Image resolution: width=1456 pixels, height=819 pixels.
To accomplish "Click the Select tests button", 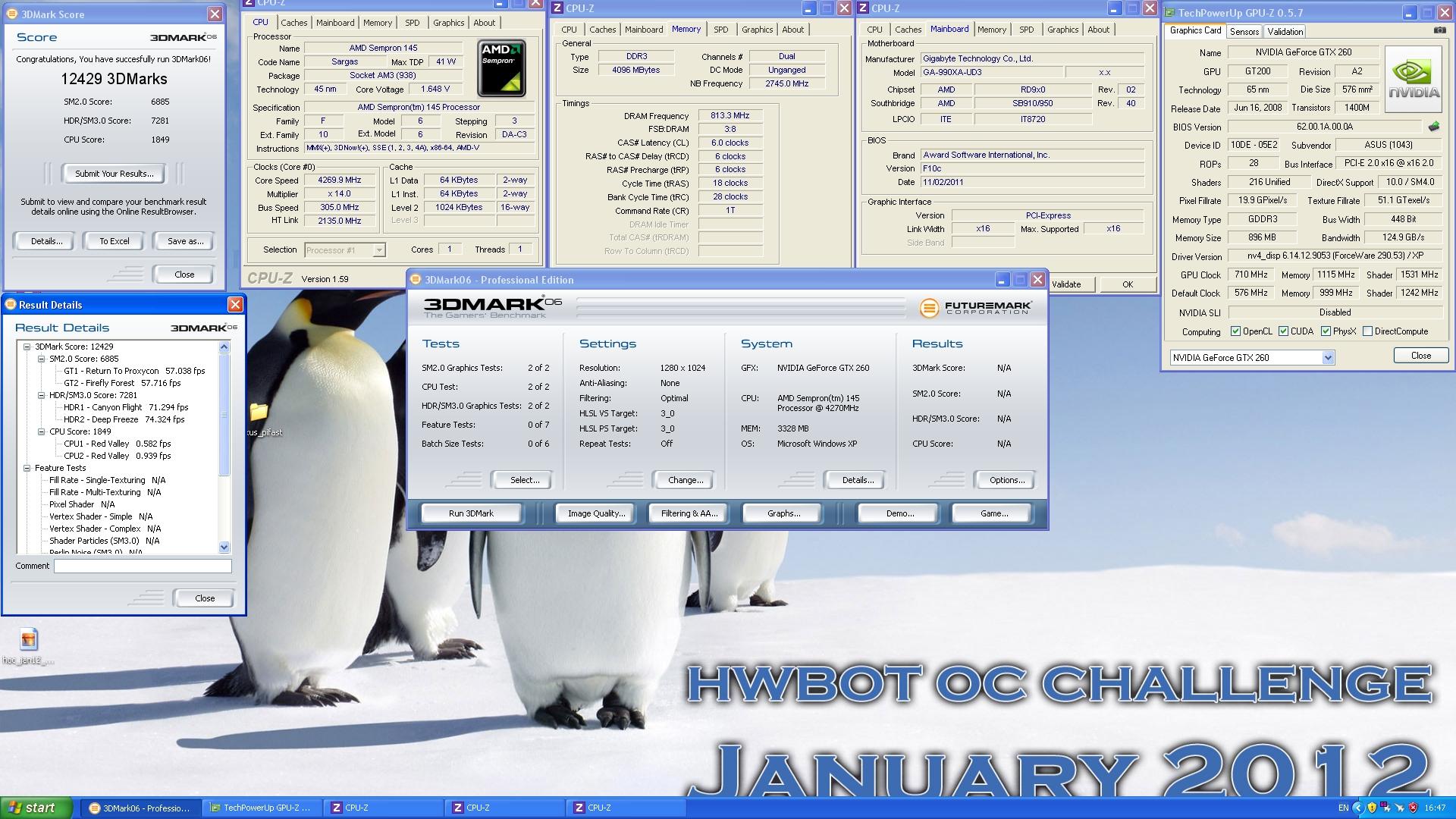I will click(x=524, y=480).
